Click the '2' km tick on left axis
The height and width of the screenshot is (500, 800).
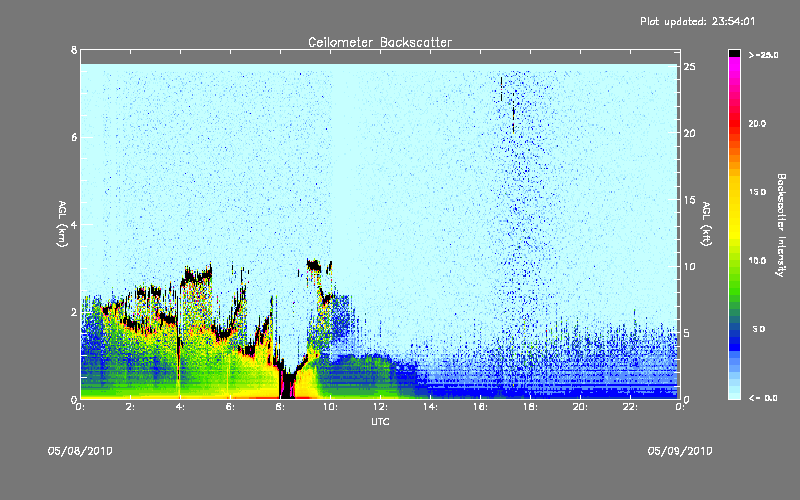coord(74,312)
